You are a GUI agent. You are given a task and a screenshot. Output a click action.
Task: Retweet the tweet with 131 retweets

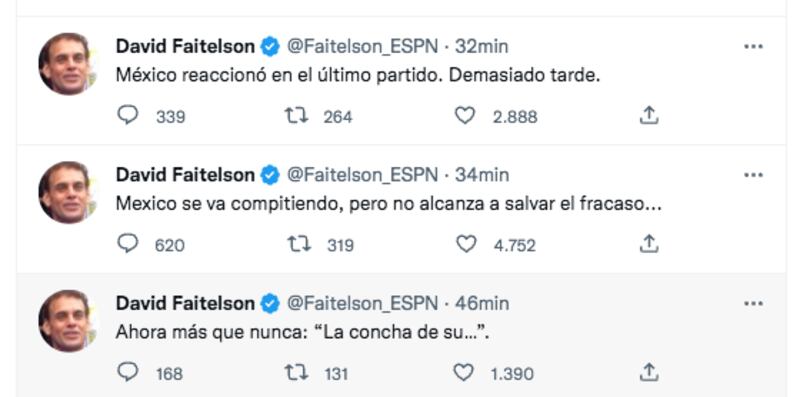coord(296,373)
